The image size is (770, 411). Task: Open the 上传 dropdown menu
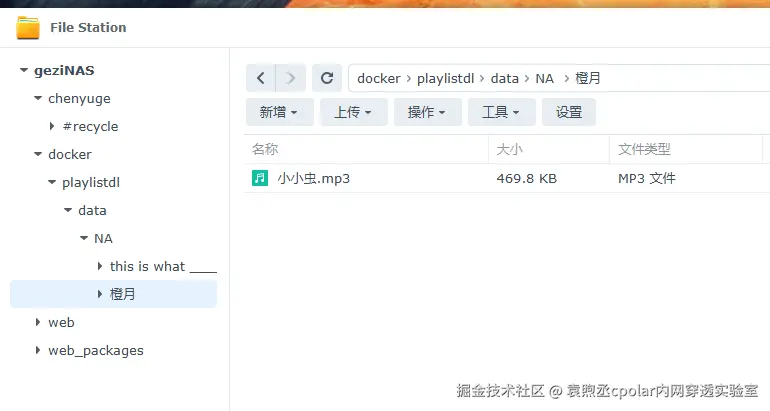pyautogui.click(x=354, y=112)
